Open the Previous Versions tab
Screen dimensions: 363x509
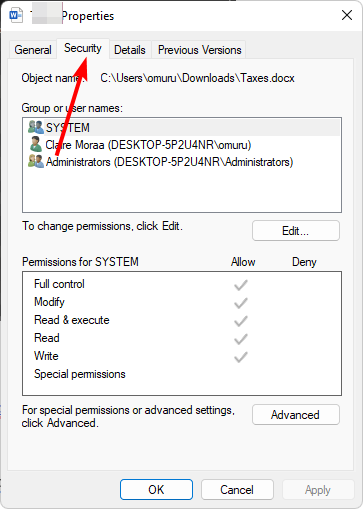(199, 50)
